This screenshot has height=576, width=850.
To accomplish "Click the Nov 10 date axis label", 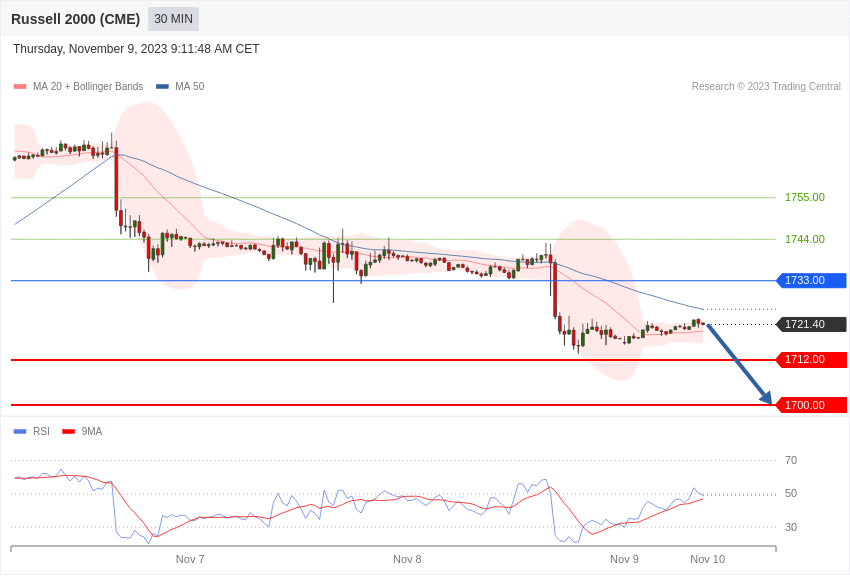I will pos(707,559).
